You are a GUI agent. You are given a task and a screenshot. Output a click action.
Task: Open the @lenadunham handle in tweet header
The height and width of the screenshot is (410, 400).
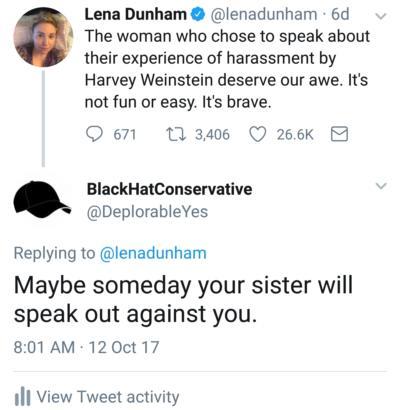[262, 14]
